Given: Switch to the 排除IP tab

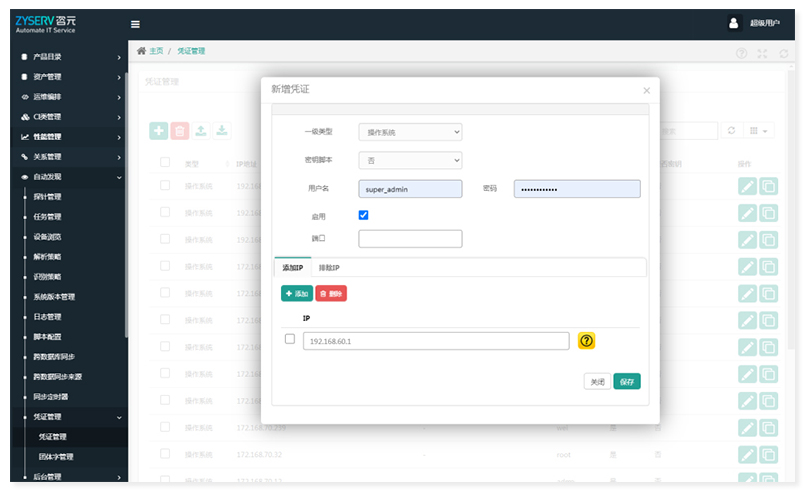Looking at the screenshot, I should tap(329, 268).
